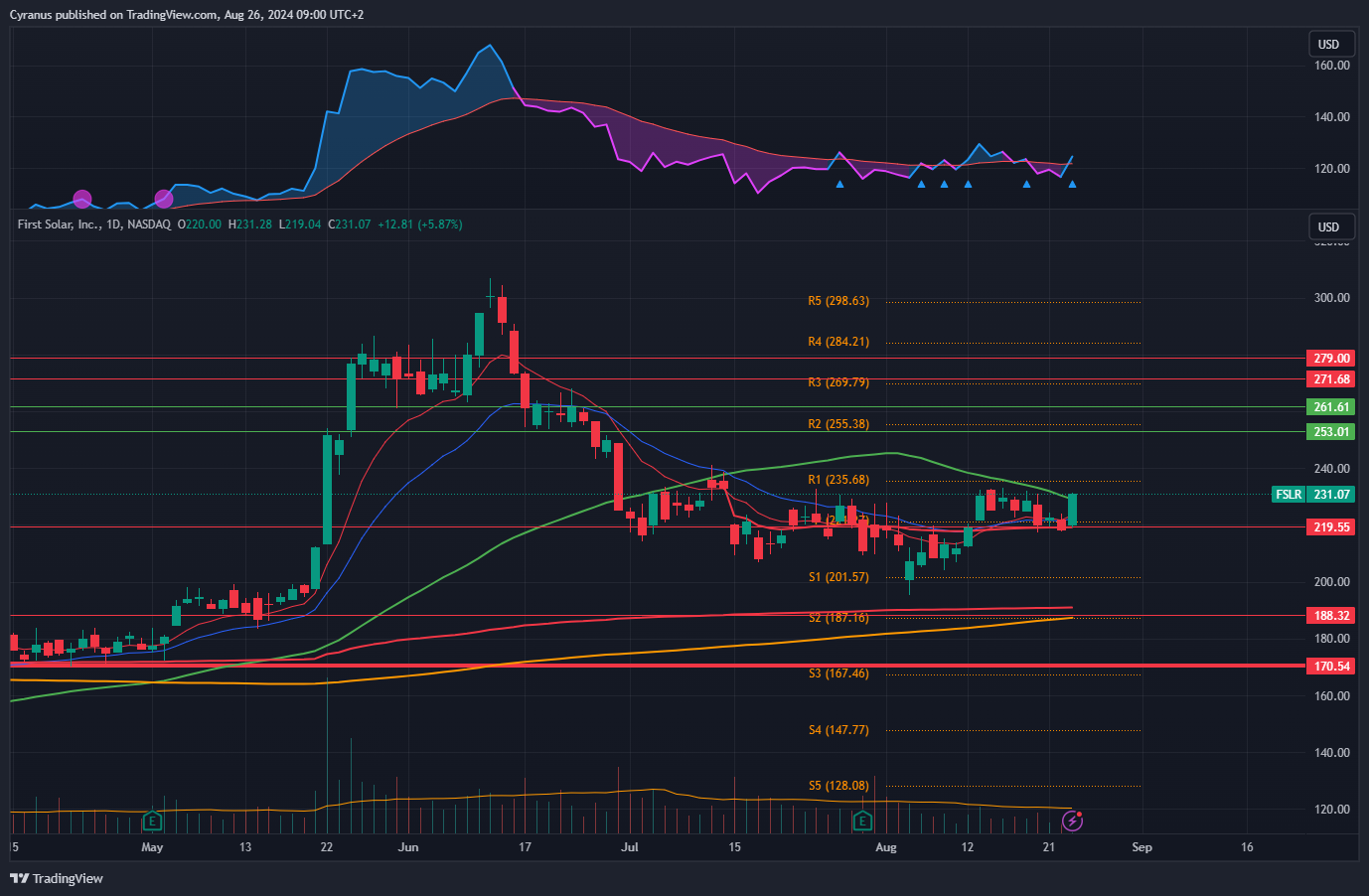Click the 219.55 red price label
Viewport: 1369px width, 896px height.
[x=1332, y=526]
